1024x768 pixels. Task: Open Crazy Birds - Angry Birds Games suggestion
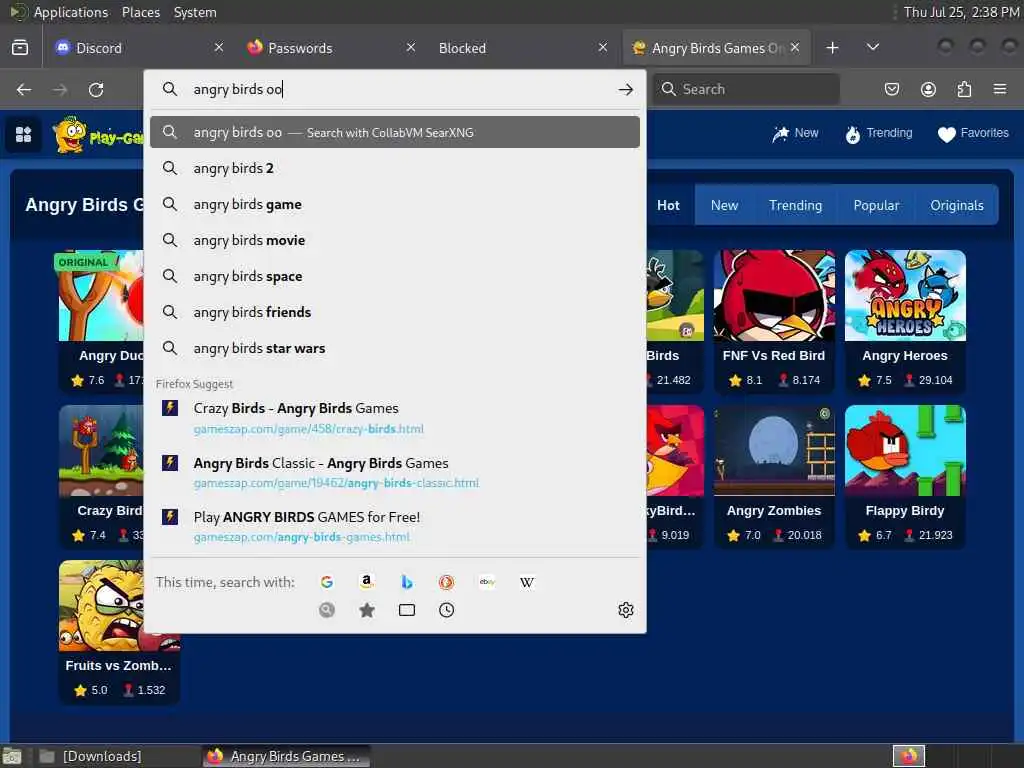pos(394,418)
